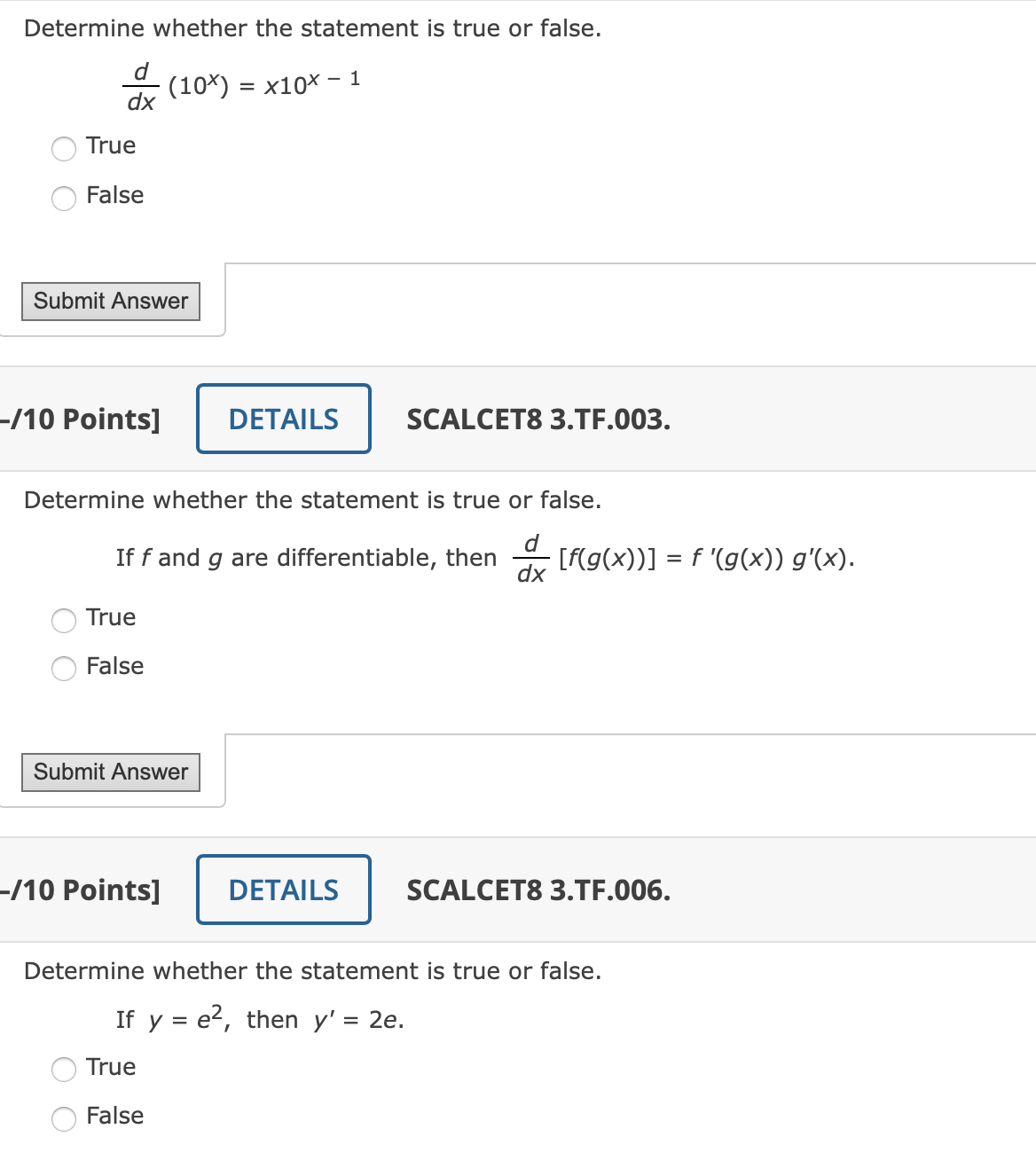Select True for the derivative of 10^x statement
This screenshot has height=1176, width=1036.
(63, 149)
